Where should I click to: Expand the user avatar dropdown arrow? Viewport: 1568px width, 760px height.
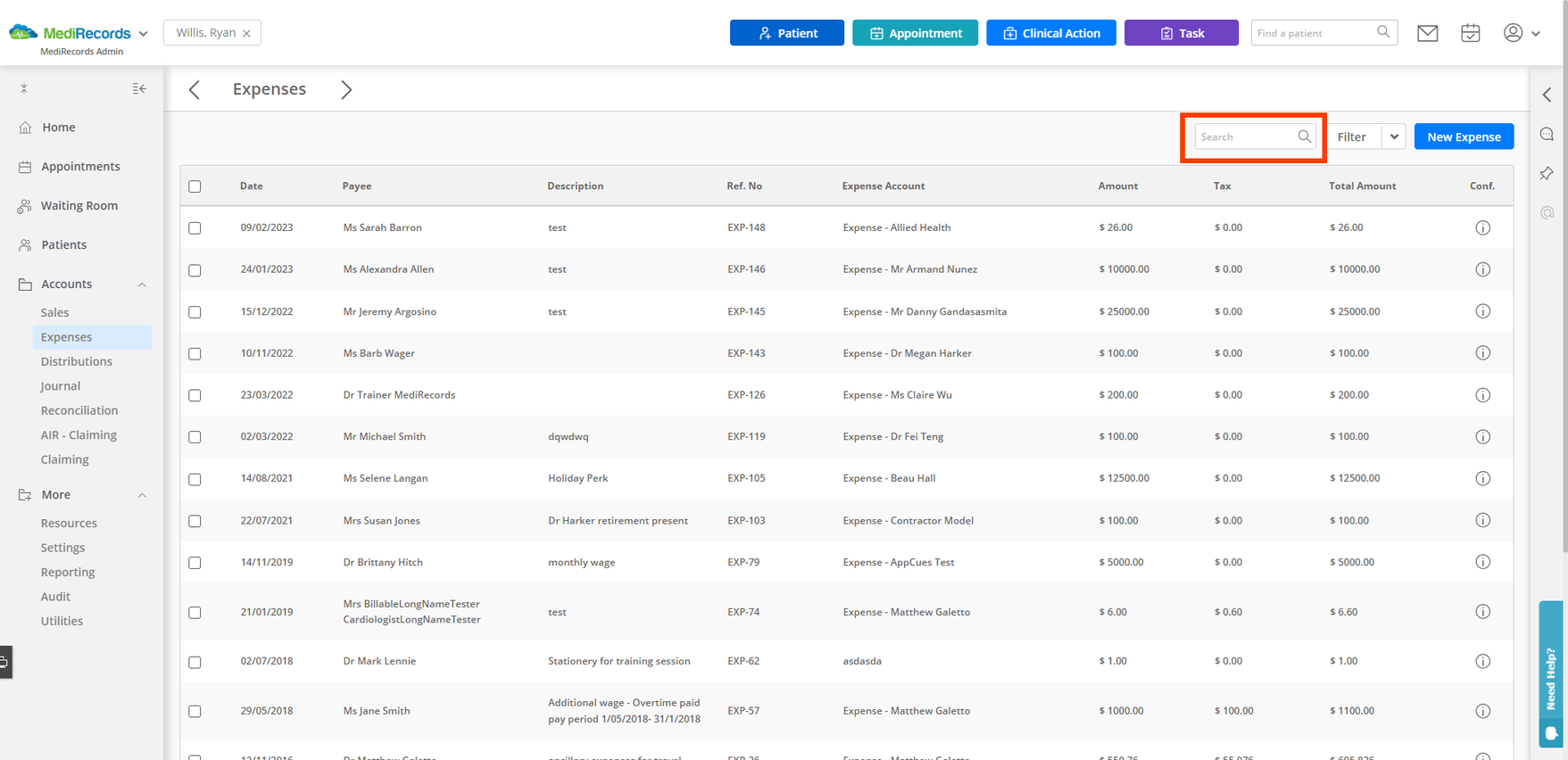pos(1535,34)
